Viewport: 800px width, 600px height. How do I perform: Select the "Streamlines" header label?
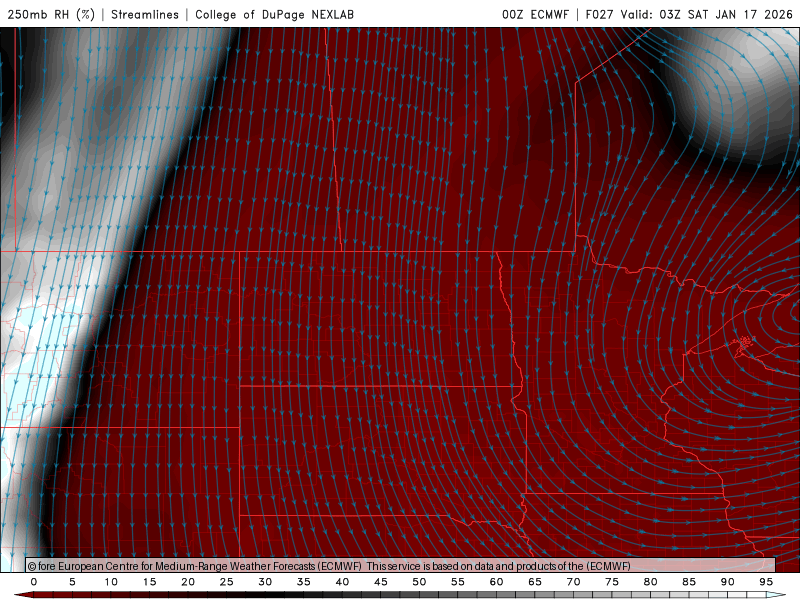pos(145,14)
